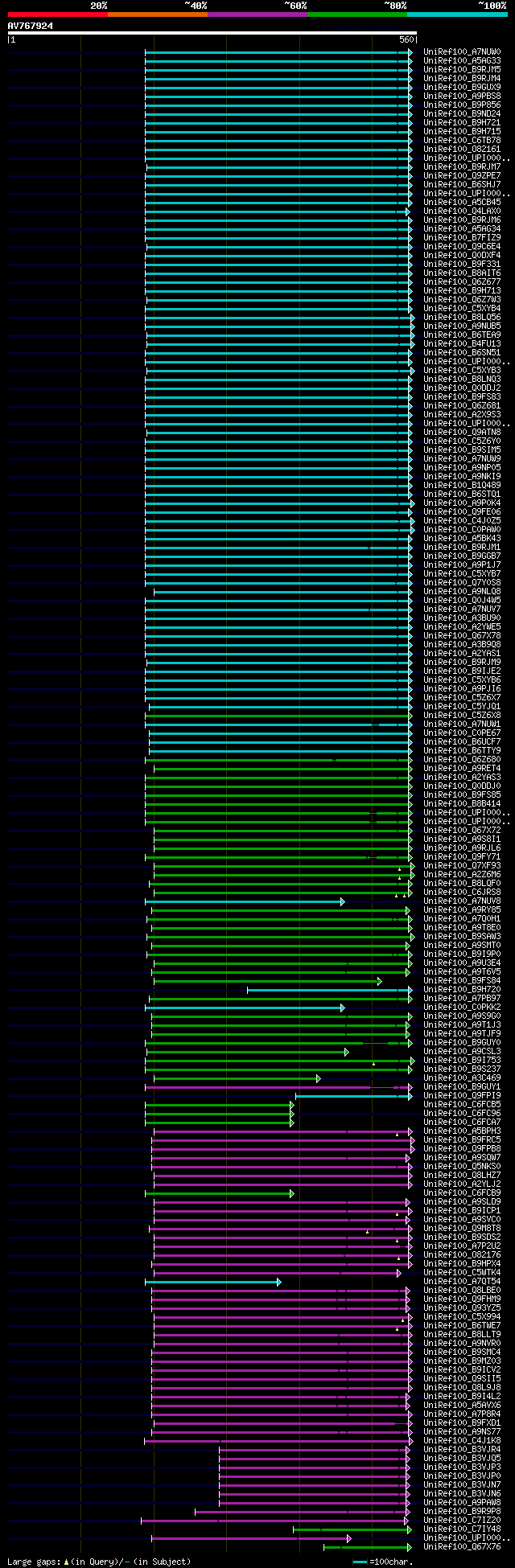
Task: Click the green alignment bar for UniRef100_C6FCB9
Action: [220, 1193]
